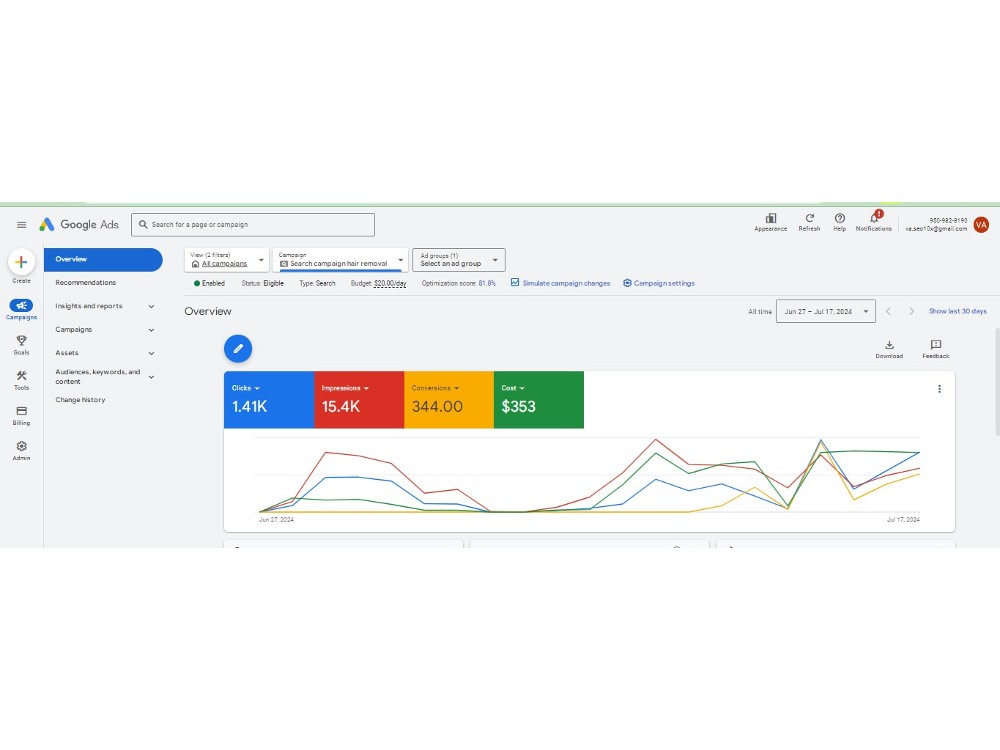Screen dimensions: 1000x750
Task: Select the Overview menu item
Action: pos(103,260)
